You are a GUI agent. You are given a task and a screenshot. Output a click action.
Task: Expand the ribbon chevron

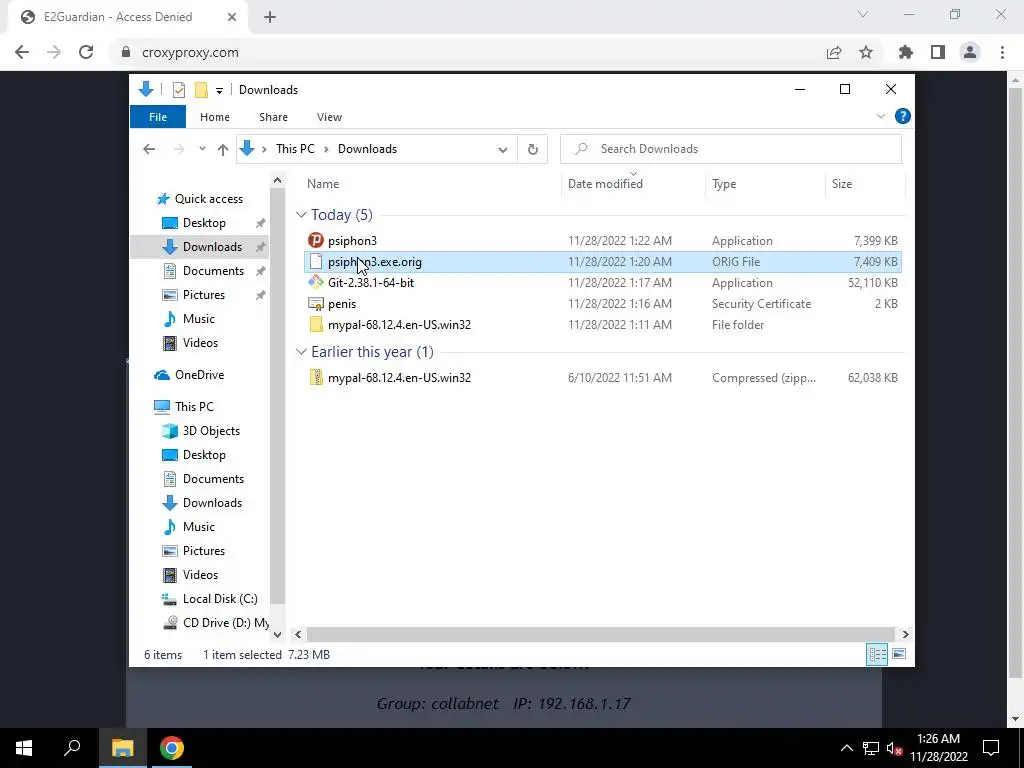(x=880, y=116)
